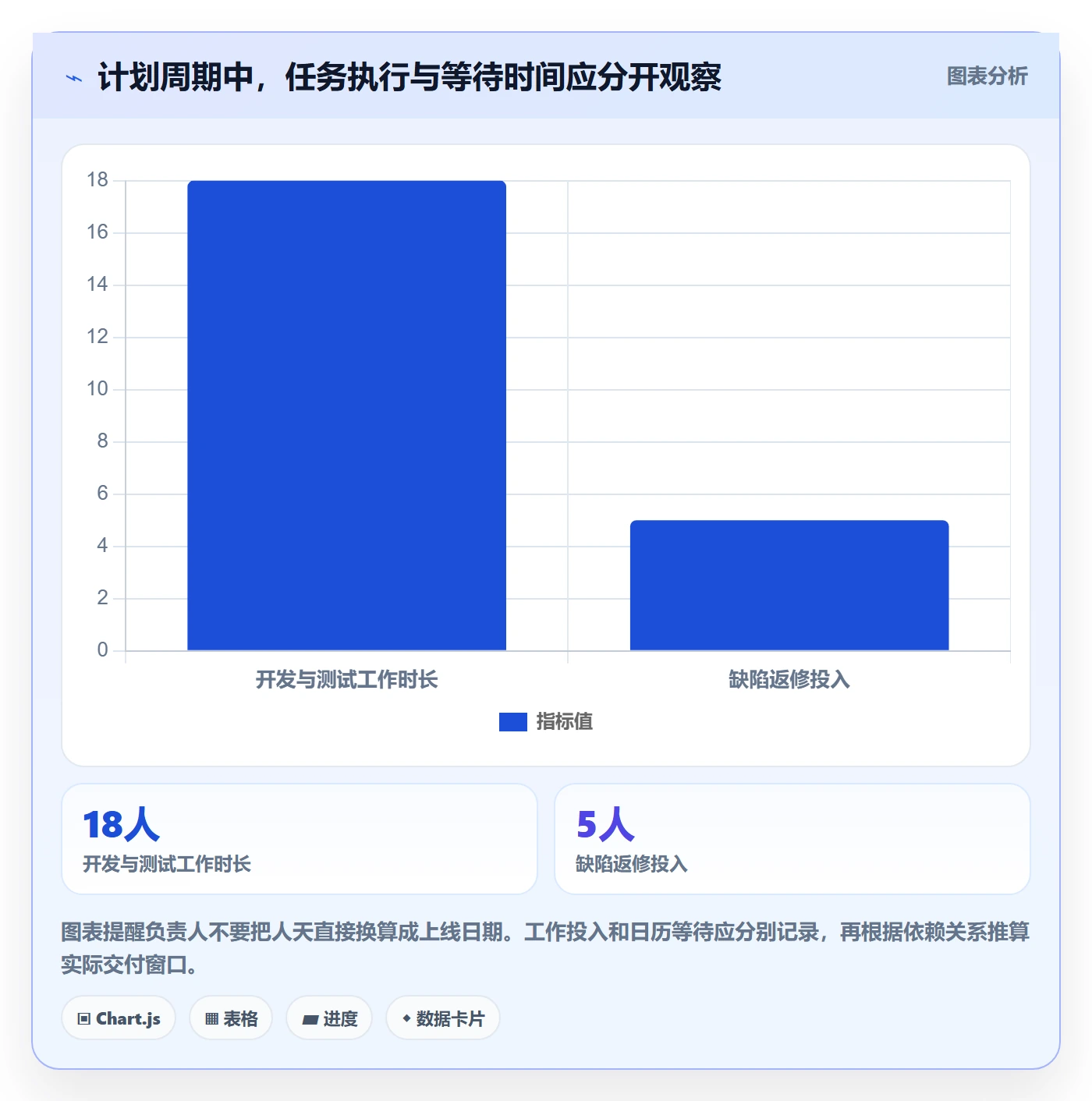This screenshot has width=1092, height=1101.
Task: Click the y-axis value 18
Action: pos(97,180)
